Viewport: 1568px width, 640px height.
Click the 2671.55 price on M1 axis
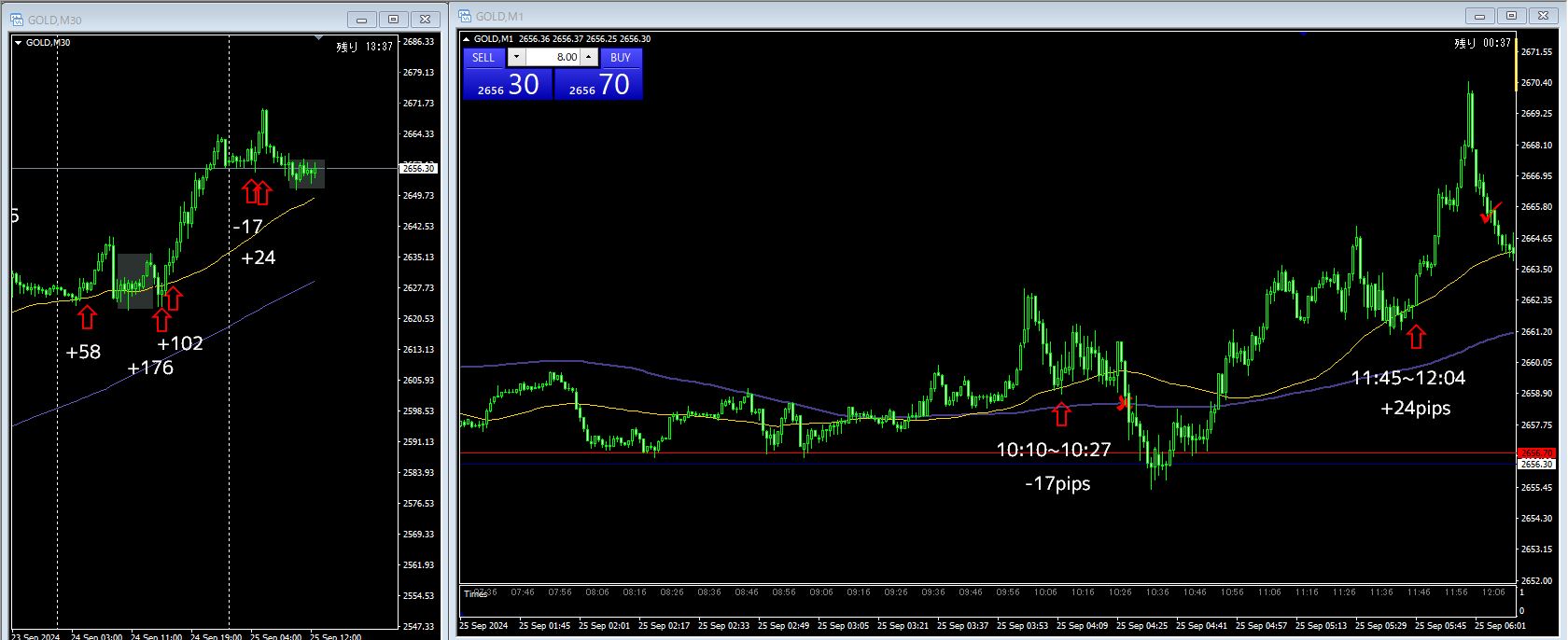pos(1536,52)
